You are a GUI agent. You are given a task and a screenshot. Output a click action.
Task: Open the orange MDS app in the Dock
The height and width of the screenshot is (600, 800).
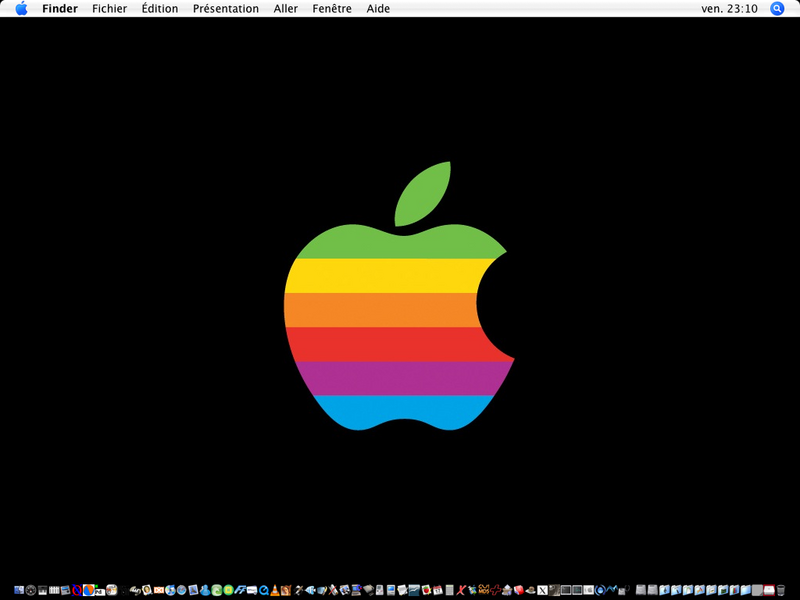484,590
